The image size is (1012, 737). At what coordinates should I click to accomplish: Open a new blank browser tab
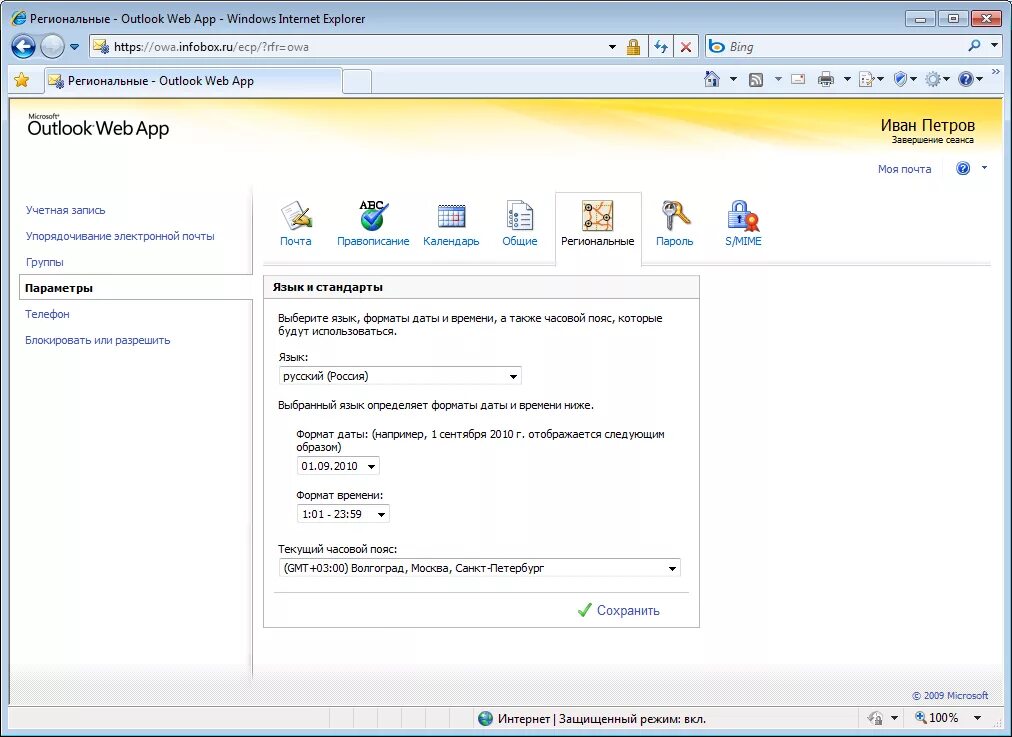click(357, 81)
